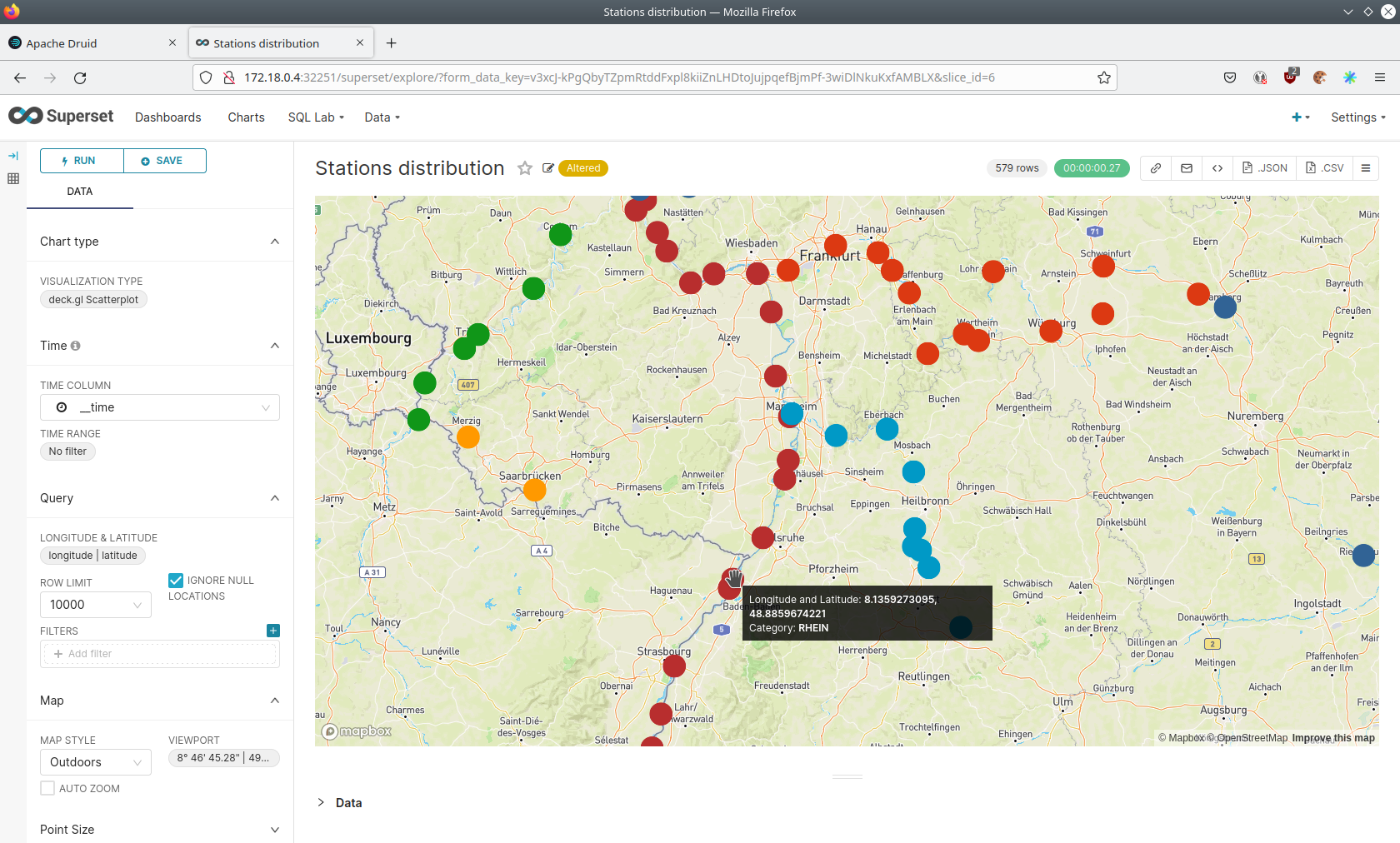Open the SQL Lab menu
This screenshot has height=843, width=1400.
[x=316, y=117]
